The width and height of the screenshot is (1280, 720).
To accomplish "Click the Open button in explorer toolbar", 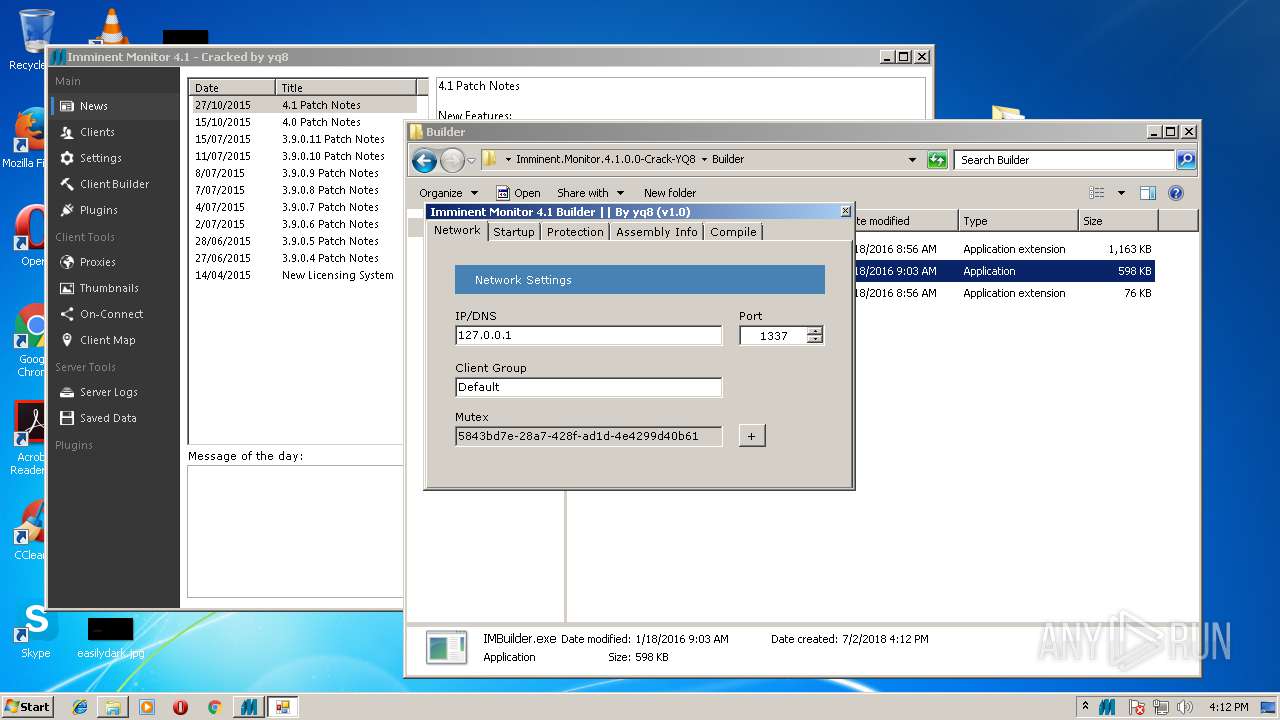I will pos(518,193).
